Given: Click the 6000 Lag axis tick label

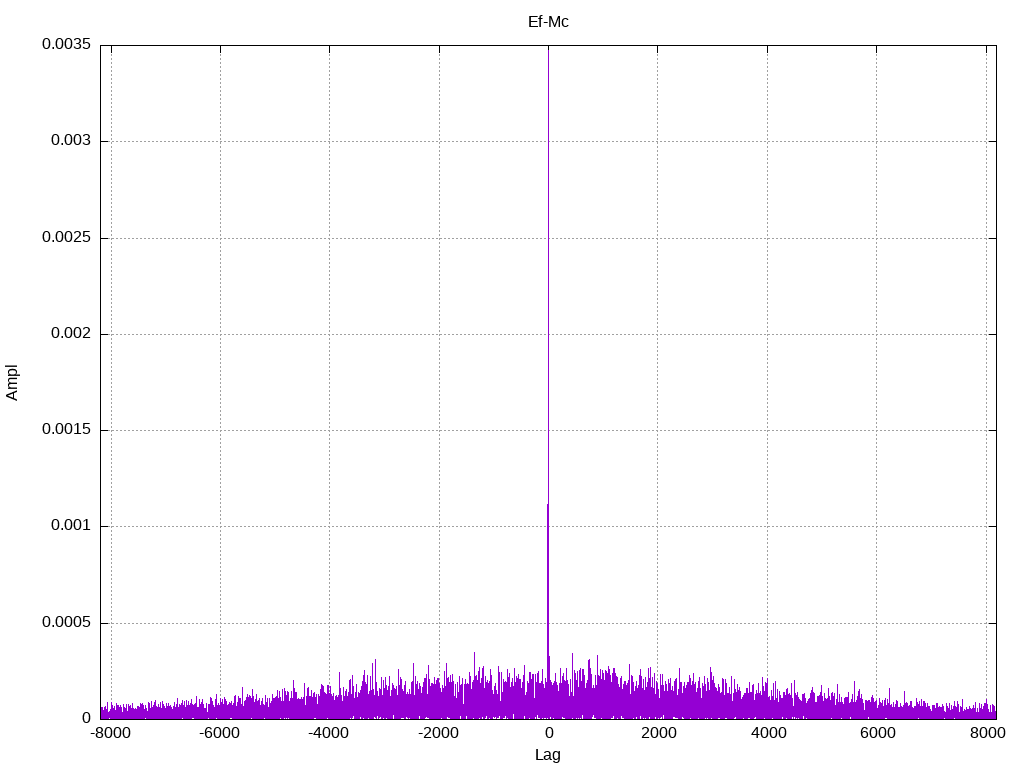Looking at the screenshot, I should click(877, 733).
